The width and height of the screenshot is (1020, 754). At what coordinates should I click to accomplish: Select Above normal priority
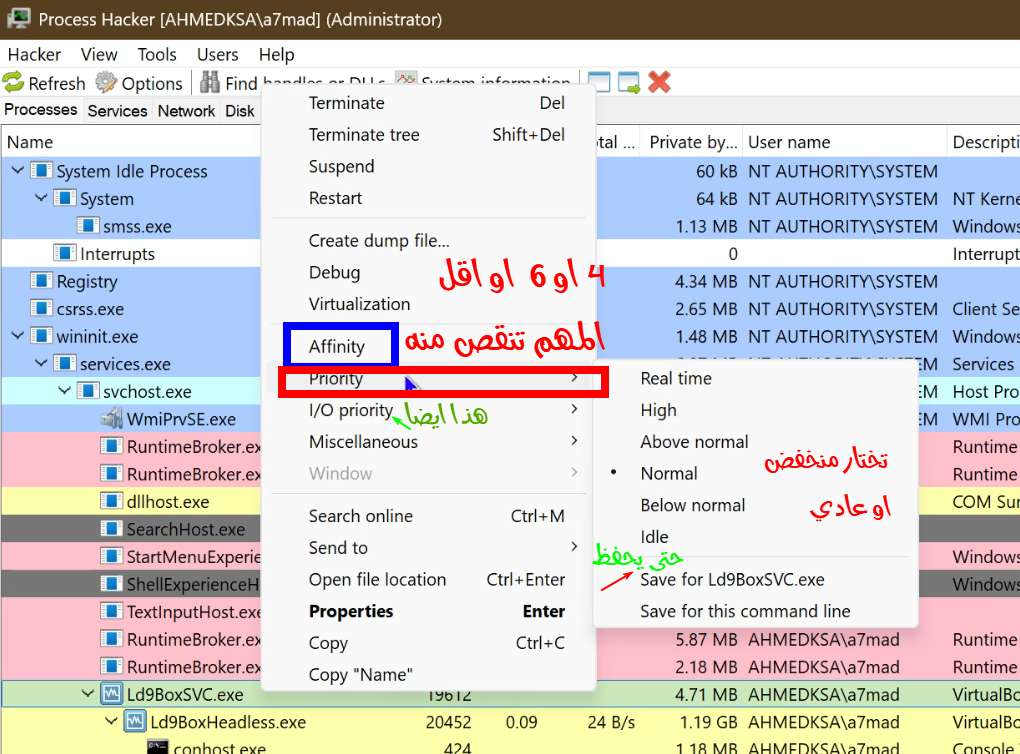pyautogui.click(x=694, y=442)
